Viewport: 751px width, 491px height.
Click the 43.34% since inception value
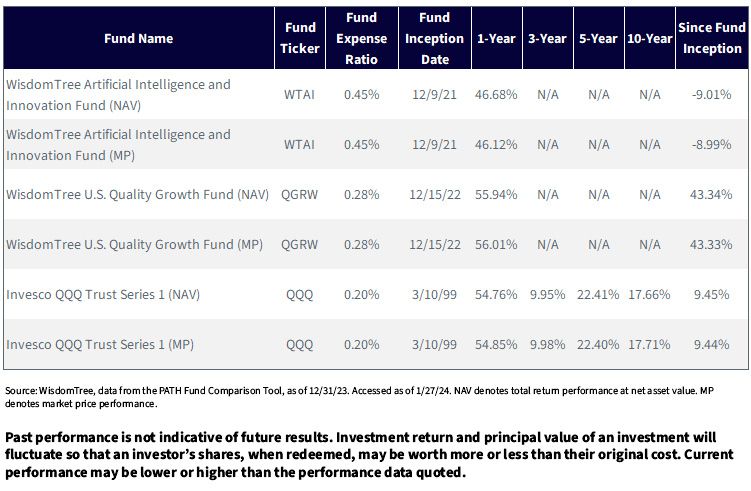(x=711, y=194)
